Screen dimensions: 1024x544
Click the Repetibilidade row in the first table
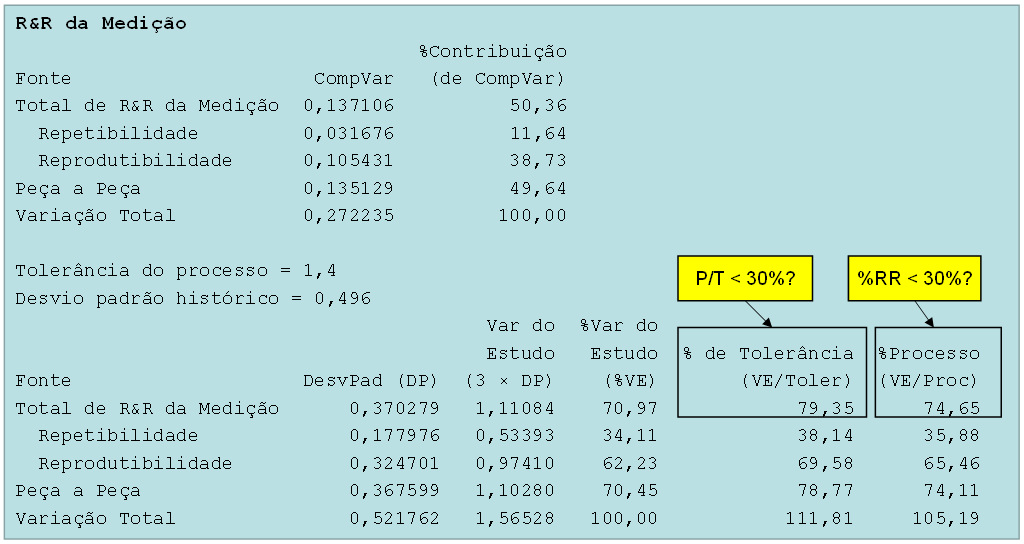291,133
